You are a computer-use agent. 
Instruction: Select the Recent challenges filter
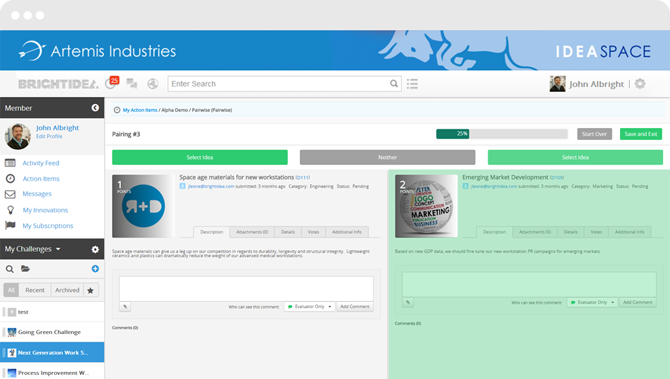coord(35,290)
